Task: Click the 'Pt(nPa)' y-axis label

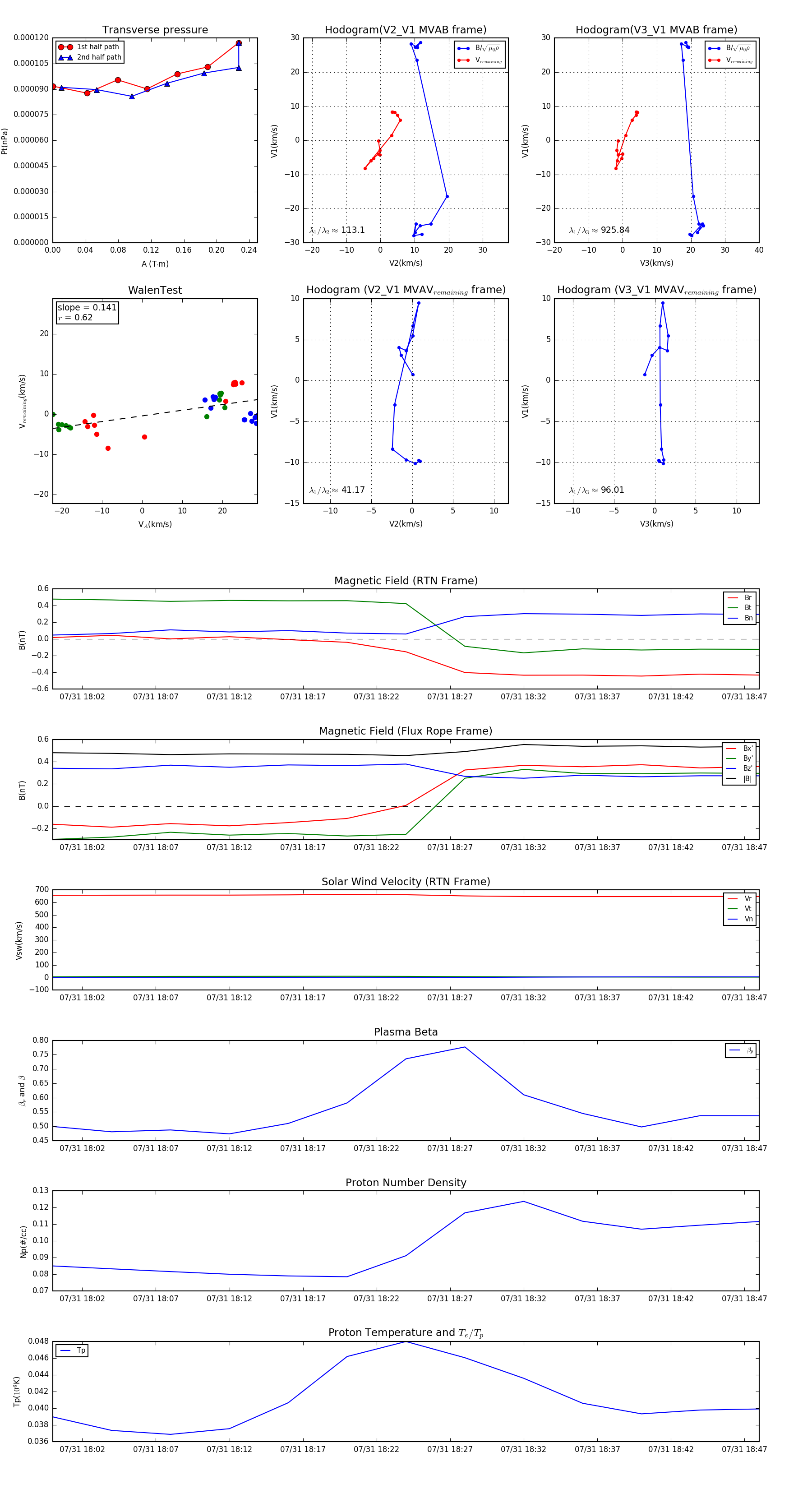Action: tap(5, 140)
